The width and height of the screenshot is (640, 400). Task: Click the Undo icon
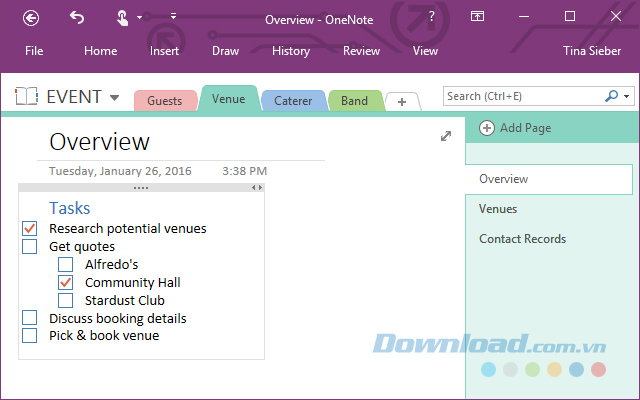point(77,18)
